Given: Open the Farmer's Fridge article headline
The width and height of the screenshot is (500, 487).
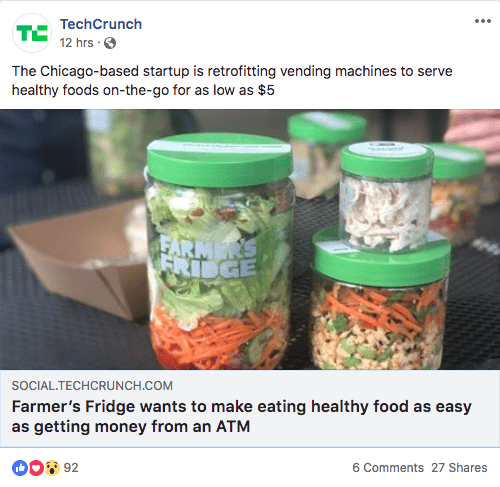Looking at the screenshot, I should click(x=242, y=416).
